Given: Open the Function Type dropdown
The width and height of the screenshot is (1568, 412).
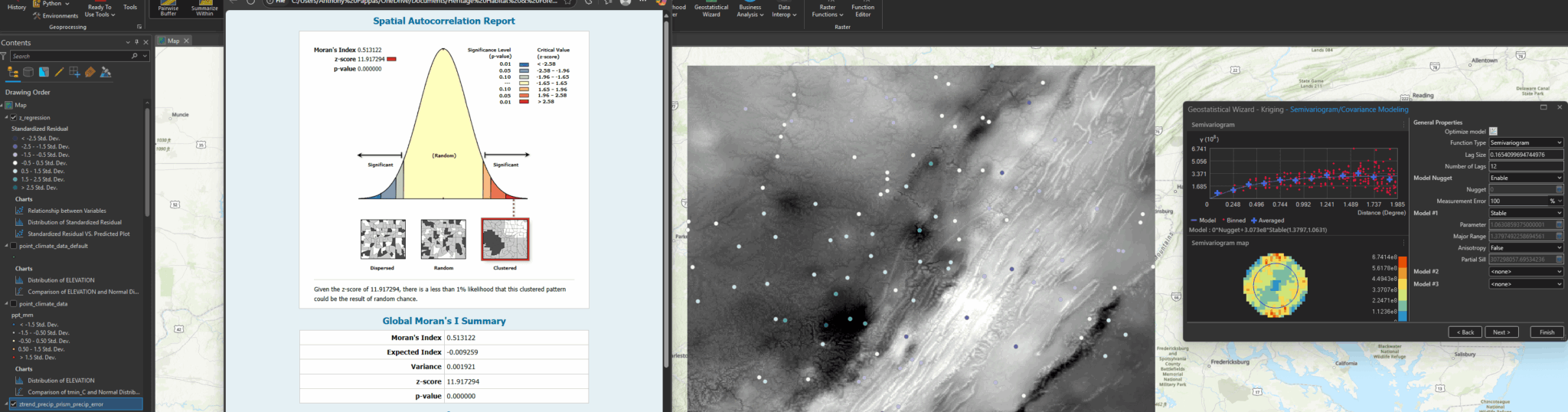Looking at the screenshot, I should (1525, 142).
